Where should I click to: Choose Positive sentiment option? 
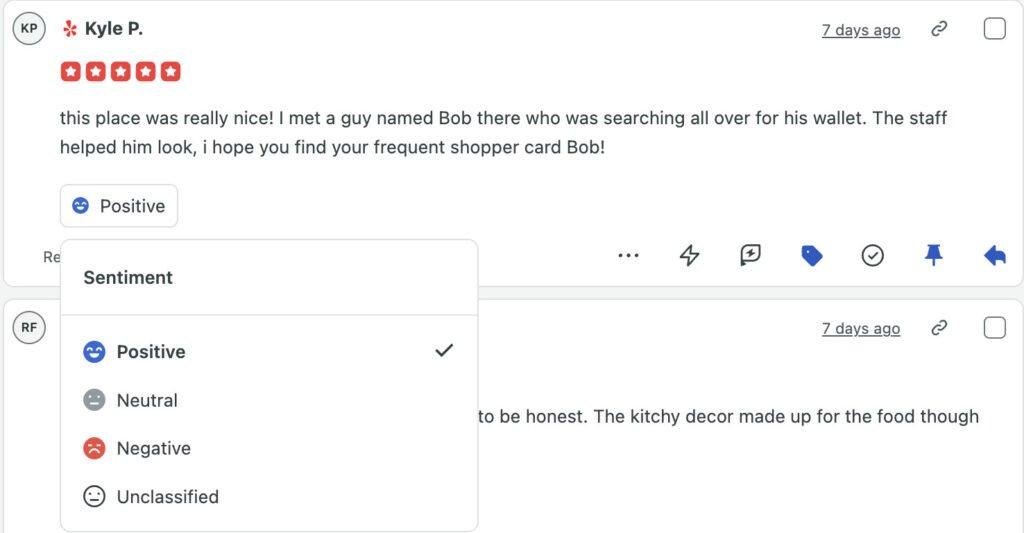(269, 351)
